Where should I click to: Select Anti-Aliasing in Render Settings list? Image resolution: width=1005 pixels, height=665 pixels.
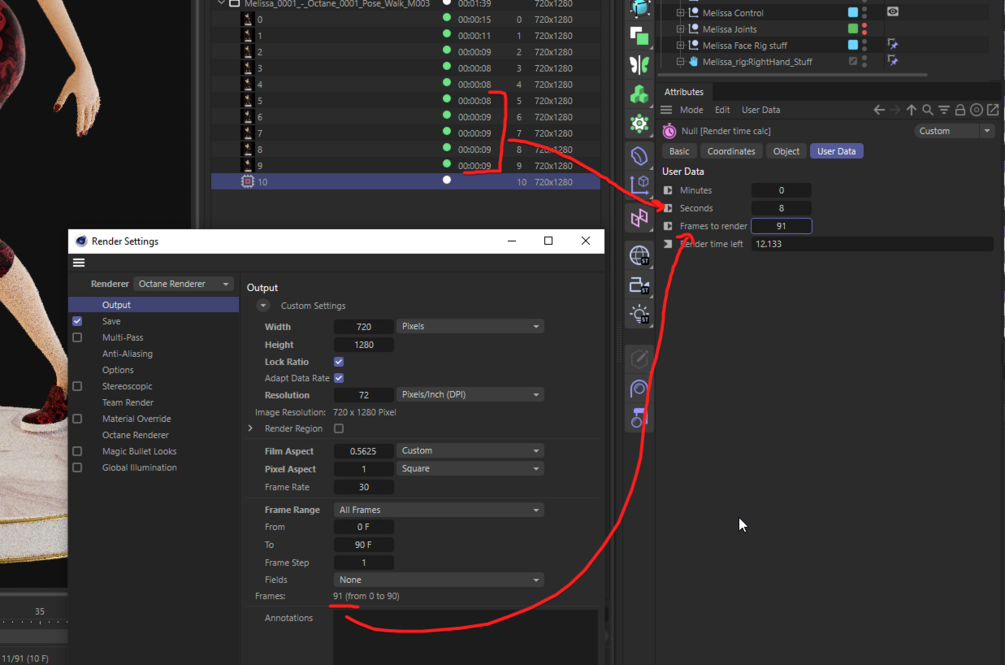pyautogui.click(x=128, y=354)
